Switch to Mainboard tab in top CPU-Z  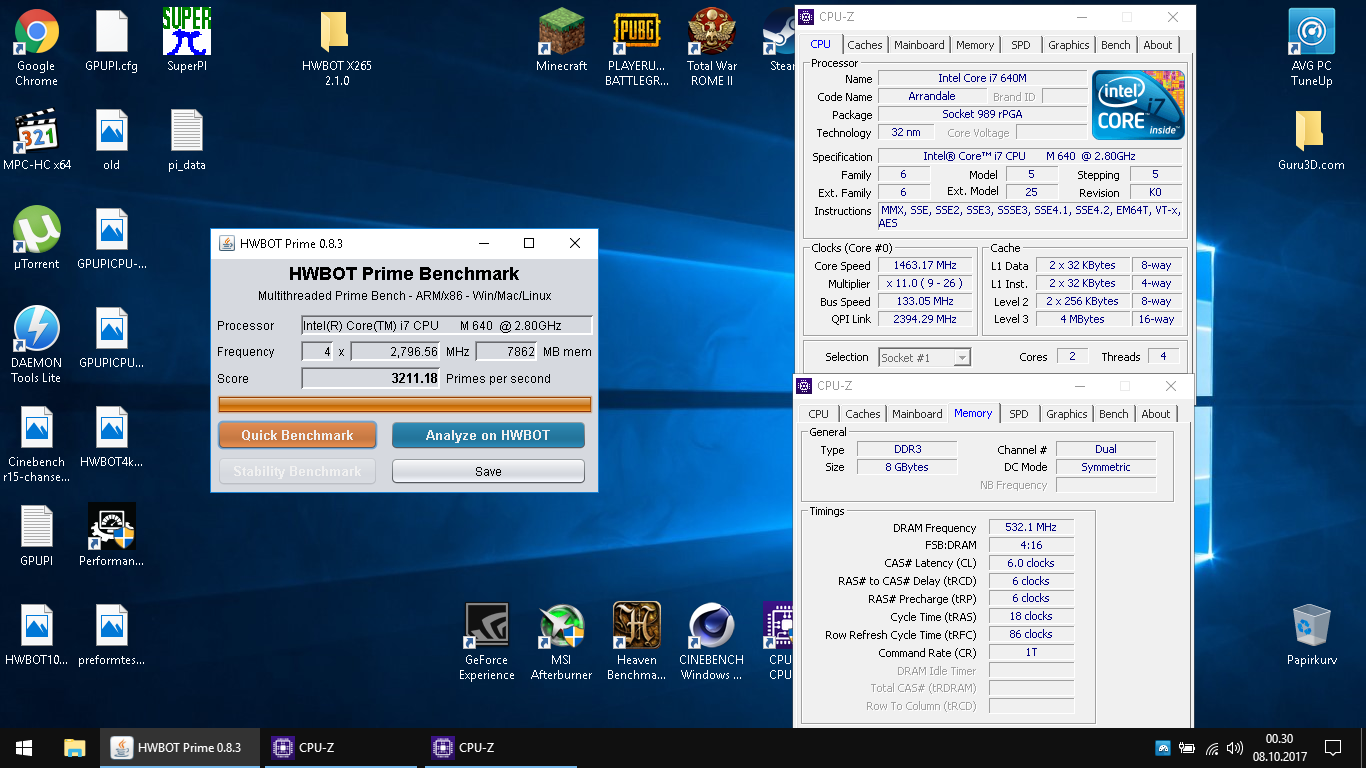click(x=919, y=45)
